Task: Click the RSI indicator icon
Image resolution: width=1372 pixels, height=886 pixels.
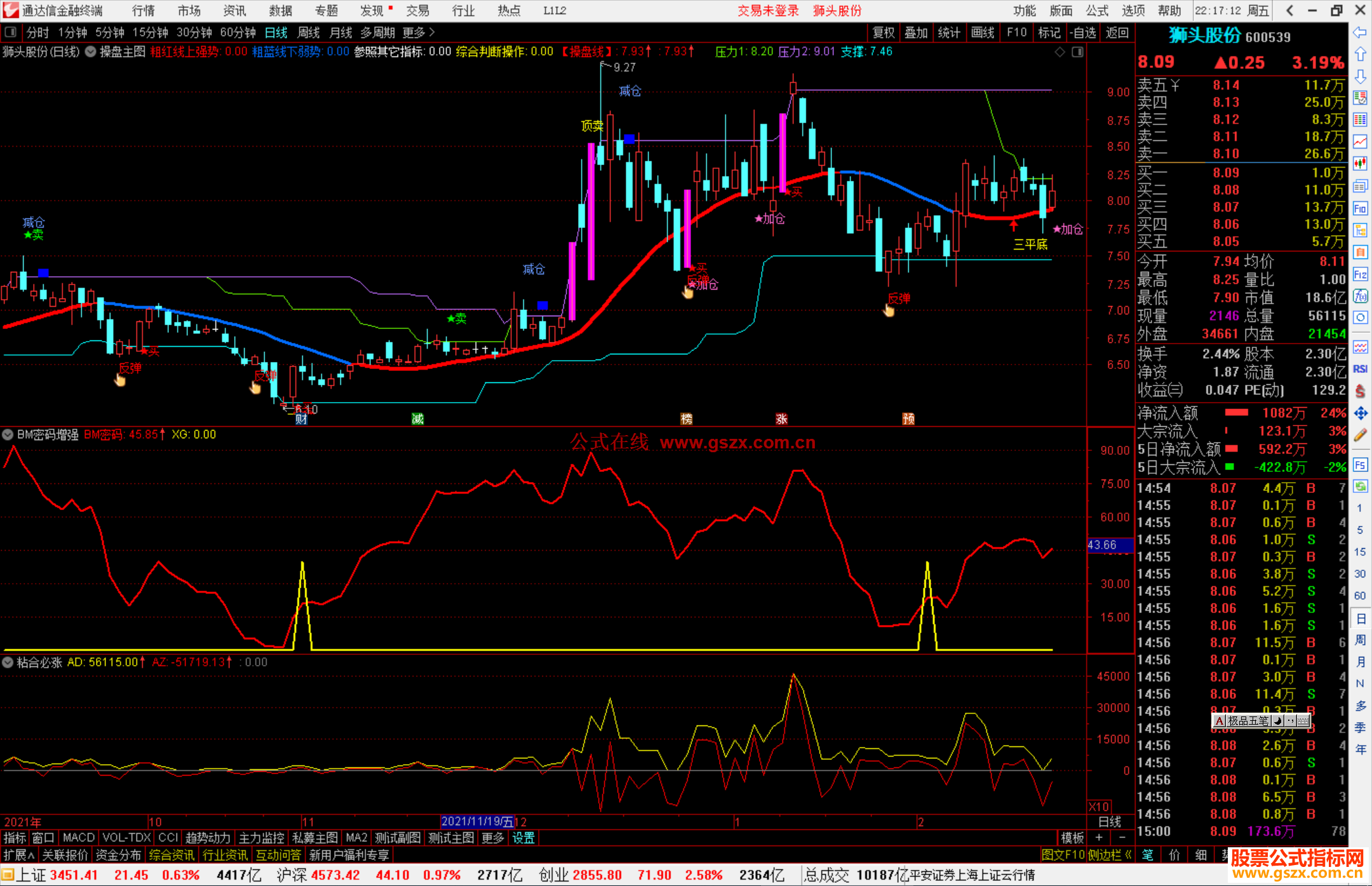Action: pos(1360,369)
